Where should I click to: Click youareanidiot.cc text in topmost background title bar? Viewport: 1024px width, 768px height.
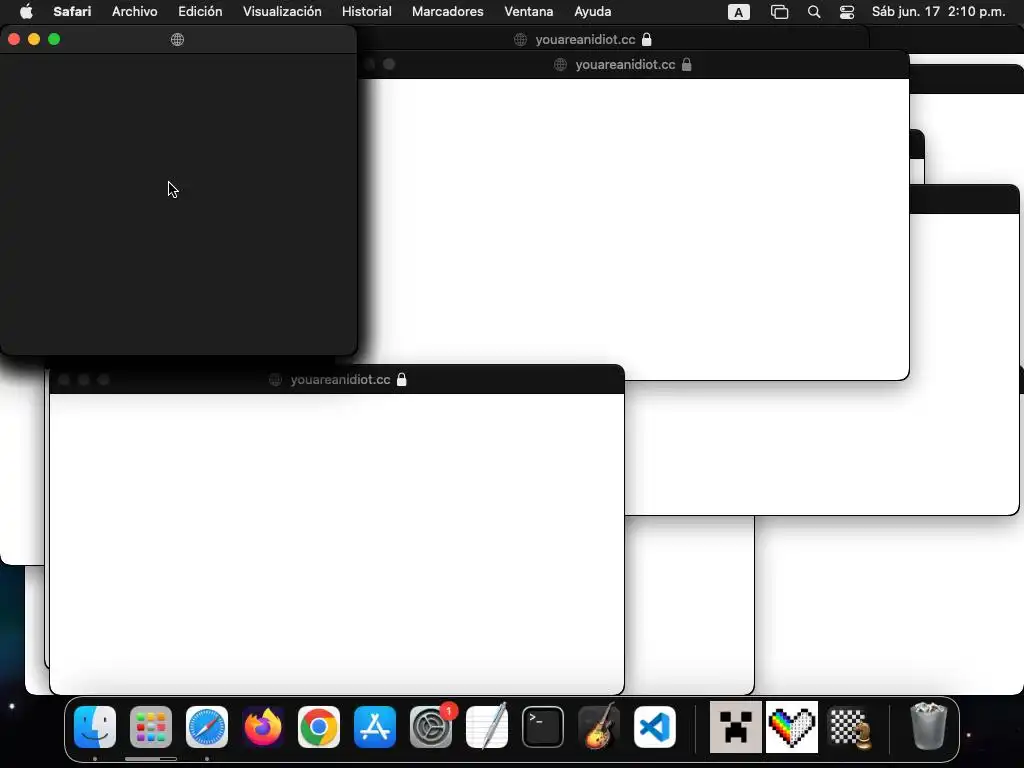pos(585,39)
